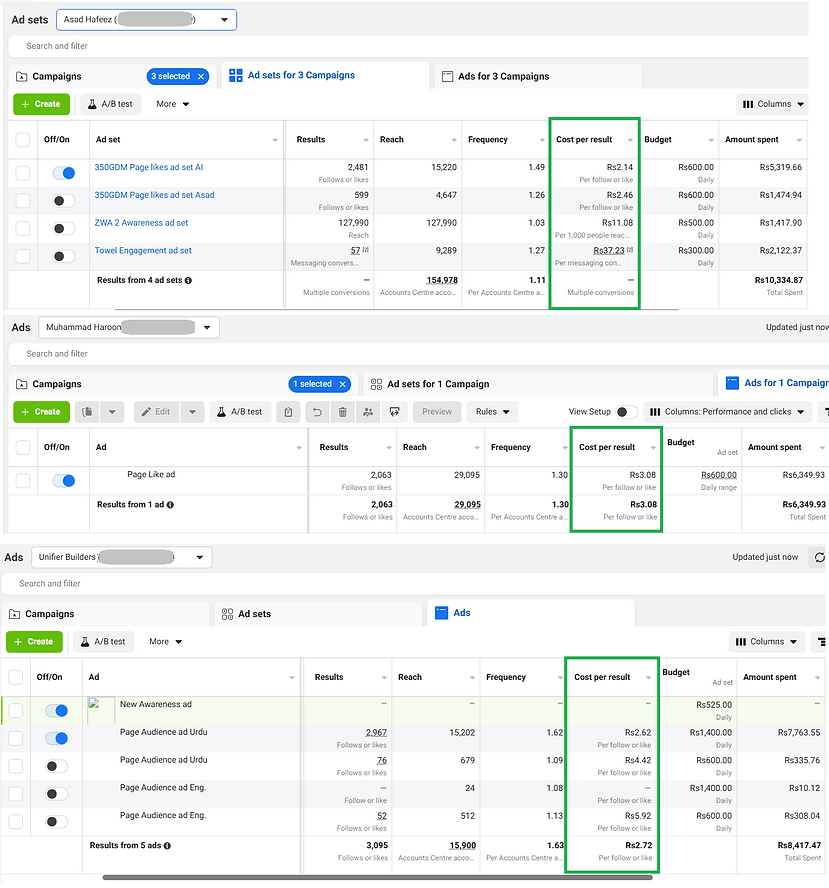Click the footnote icon next to 57 results
The height and width of the screenshot is (888, 829).
(365, 250)
